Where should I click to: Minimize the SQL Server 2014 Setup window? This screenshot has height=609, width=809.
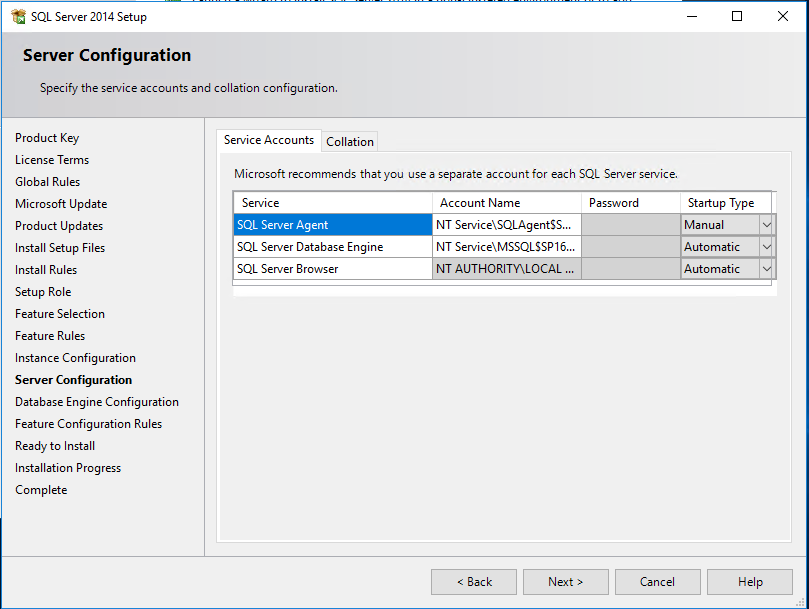click(x=692, y=17)
